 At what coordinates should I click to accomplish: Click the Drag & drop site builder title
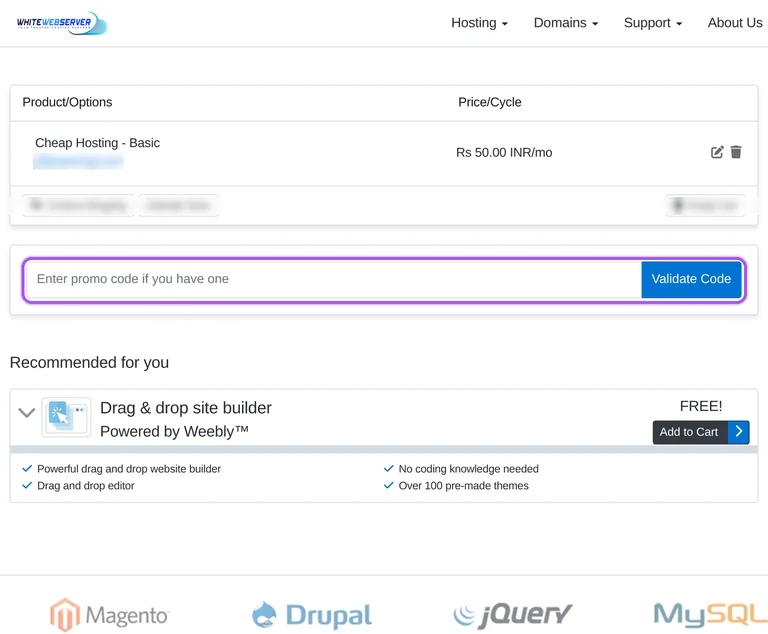coord(186,408)
